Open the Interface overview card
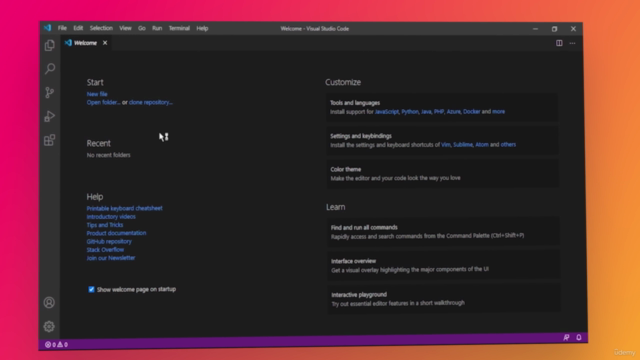The image size is (640, 360). pyautogui.click(x=444, y=265)
